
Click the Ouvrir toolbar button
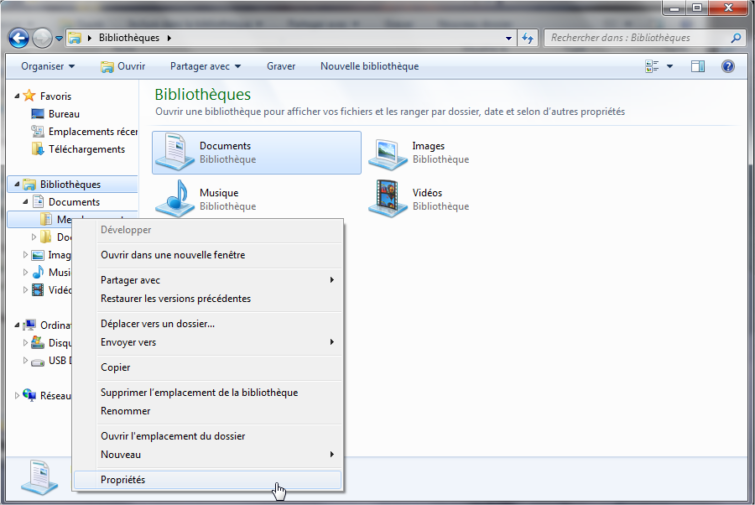pos(123,66)
